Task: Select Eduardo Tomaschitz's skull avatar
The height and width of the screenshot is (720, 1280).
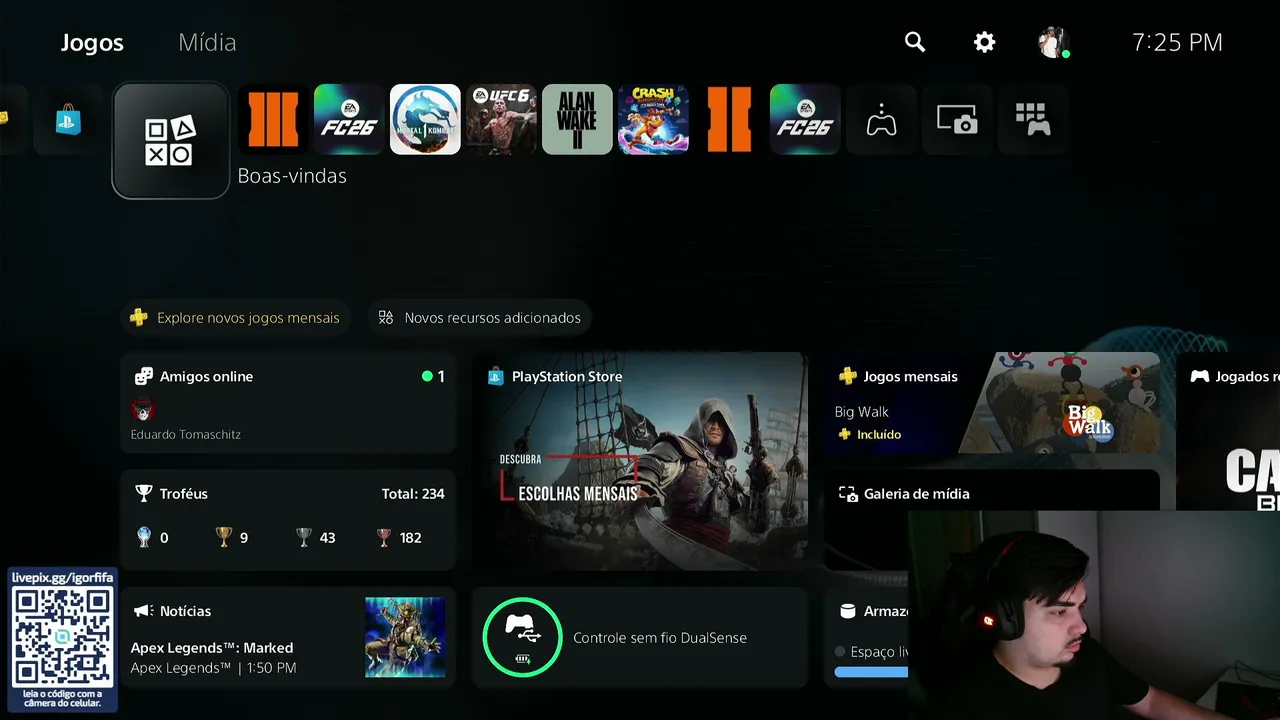Action: coord(143,410)
